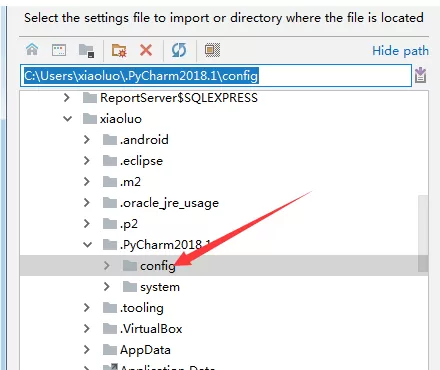Toggle show hidden files and directories

(x=212, y=50)
